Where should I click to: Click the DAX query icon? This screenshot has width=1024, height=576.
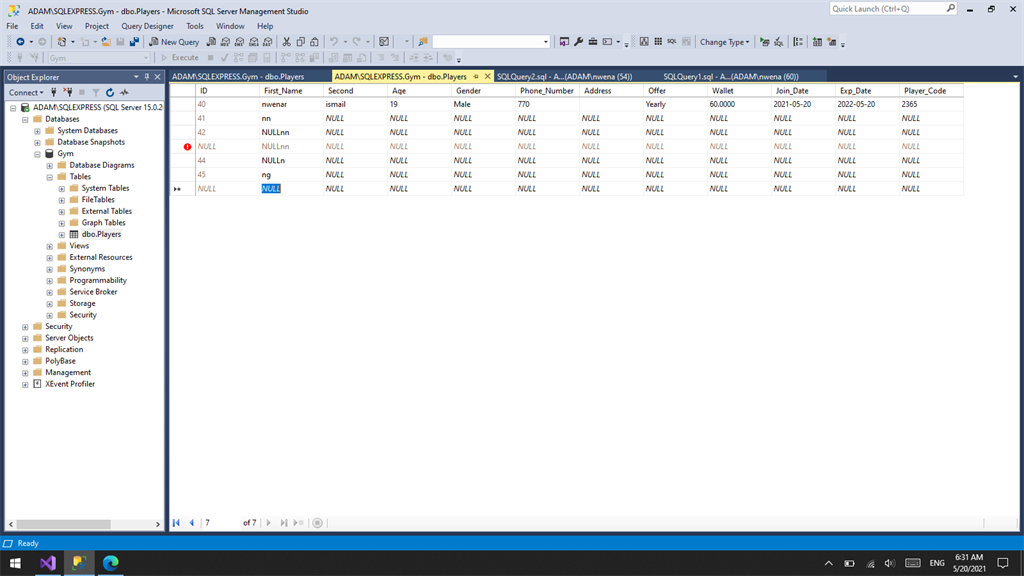[x=268, y=42]
